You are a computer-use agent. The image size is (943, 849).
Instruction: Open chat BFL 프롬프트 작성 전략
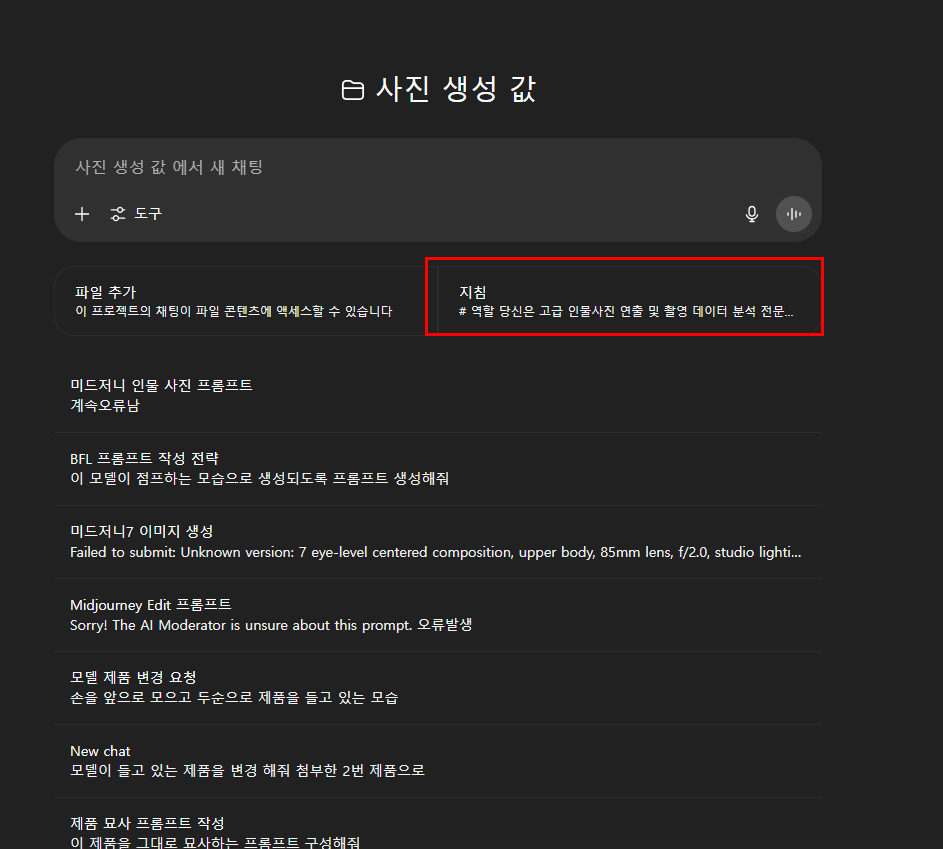click(438, 468)
